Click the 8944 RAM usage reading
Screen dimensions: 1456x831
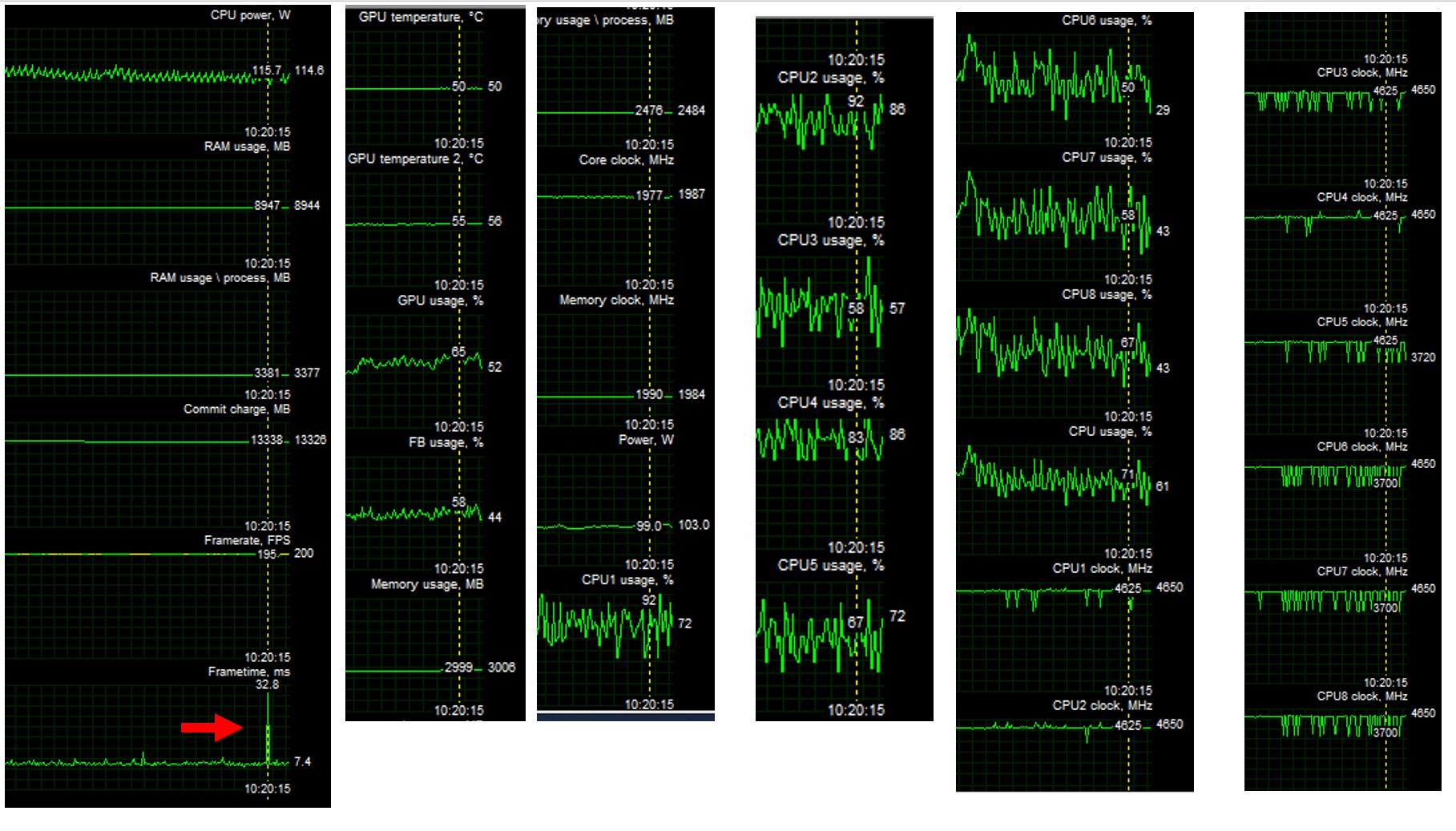pos(307,206)
